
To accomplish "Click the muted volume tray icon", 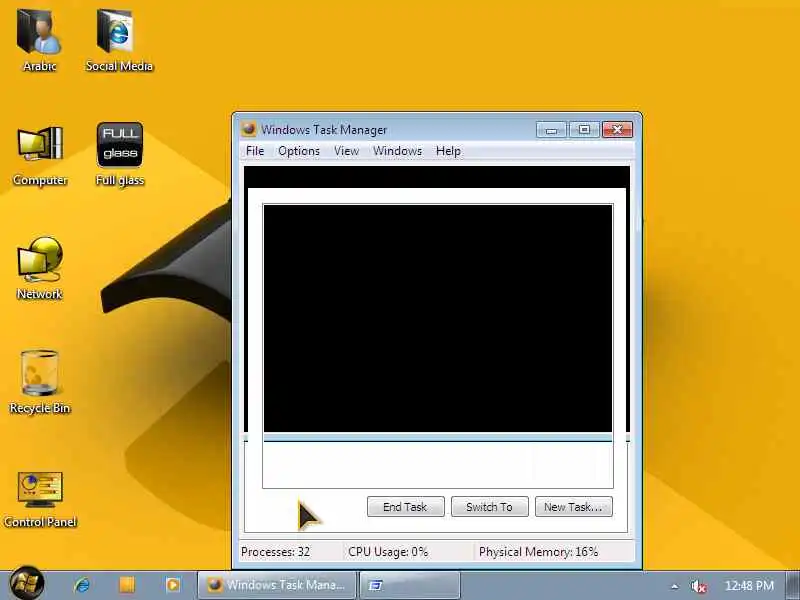I will click(x=698, y=586).
